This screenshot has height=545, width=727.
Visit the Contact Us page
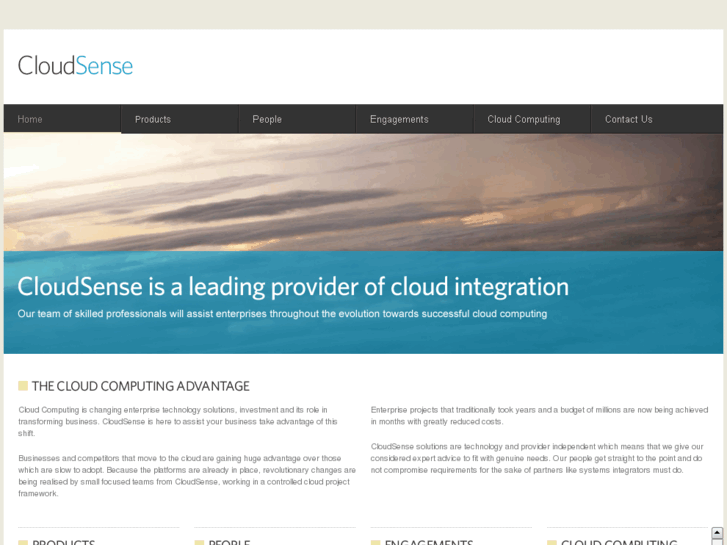657,119
